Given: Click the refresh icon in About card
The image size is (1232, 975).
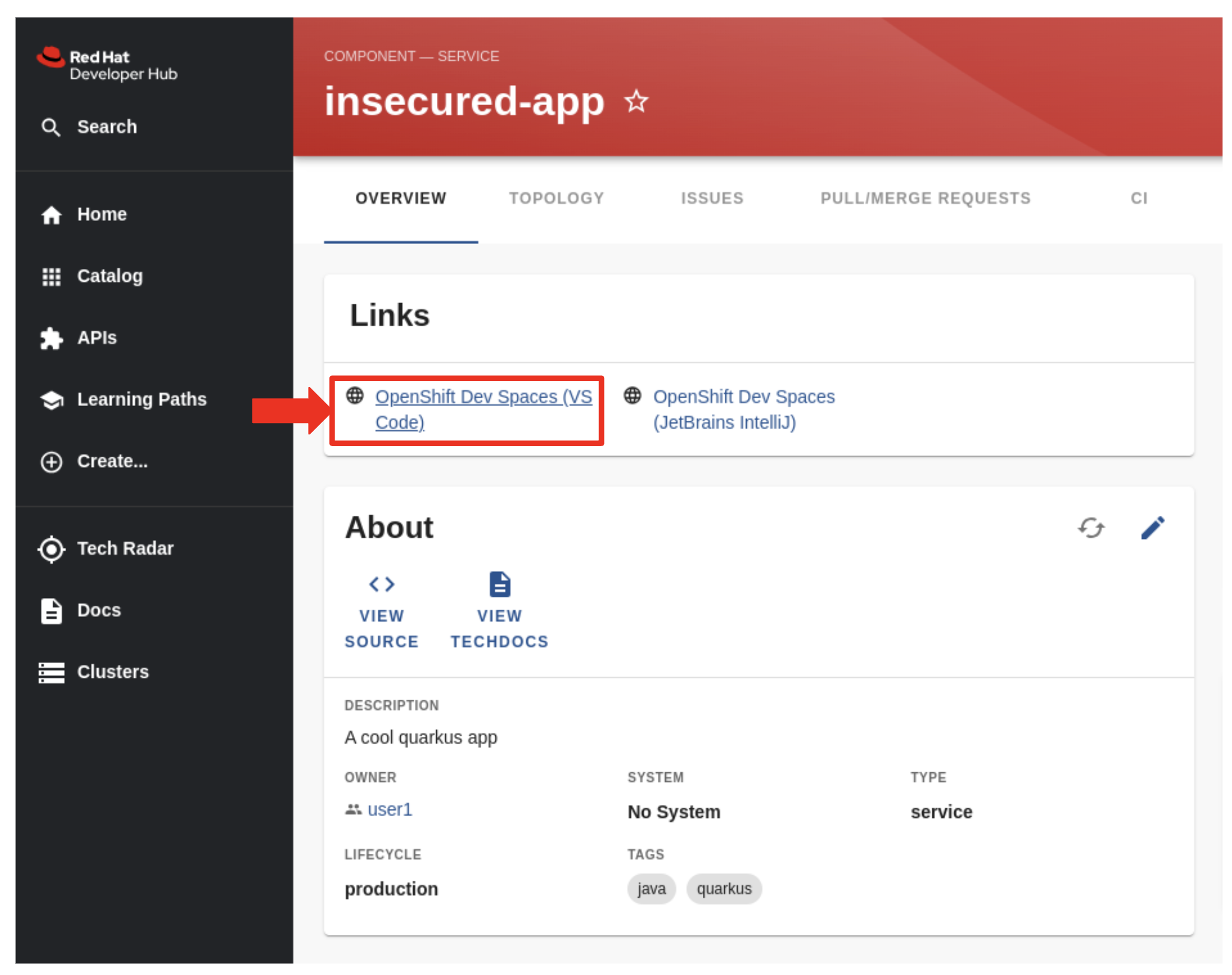Looking at the screenshot, I should (x=1091, y=528).
